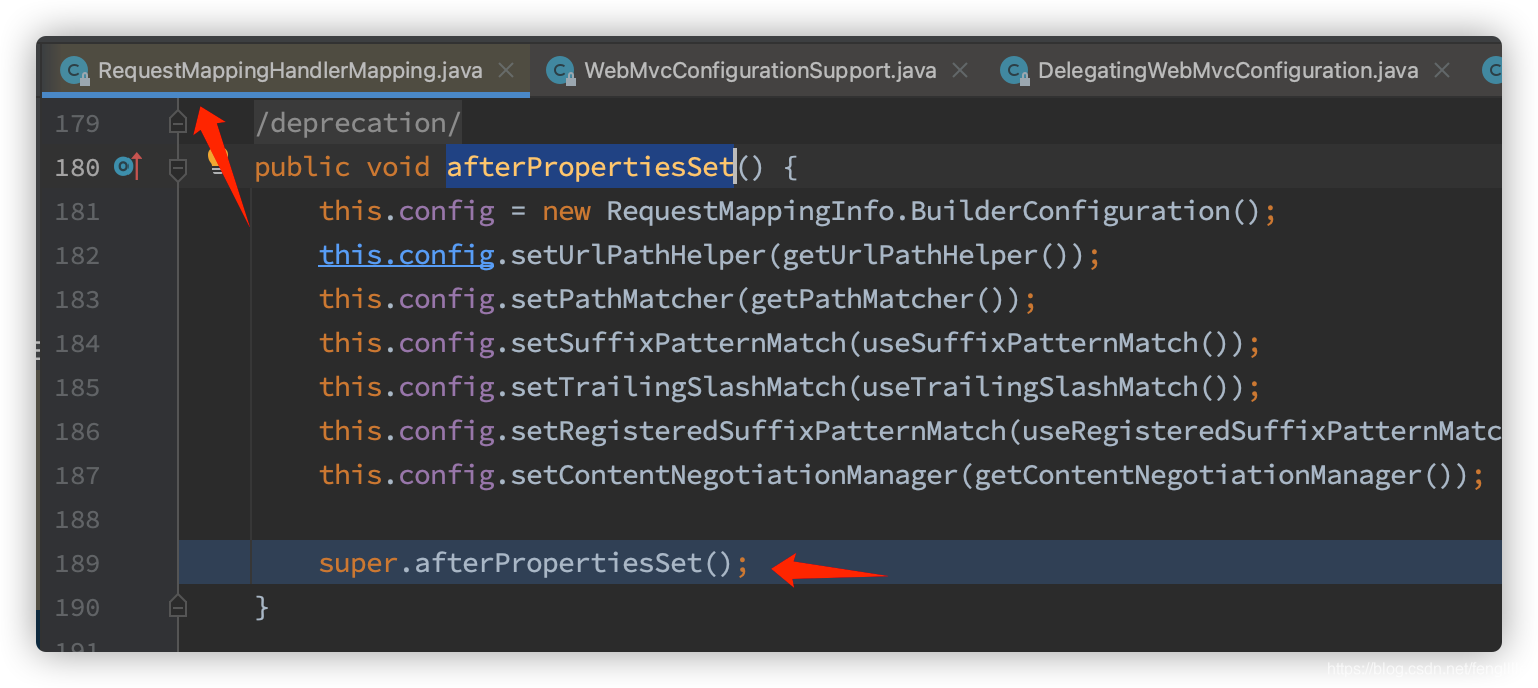The height and width of the screenshot is (688, 1538).
Task: Collapse the afterPropertiesSet method fold at line 180
Action: (177, 166)
